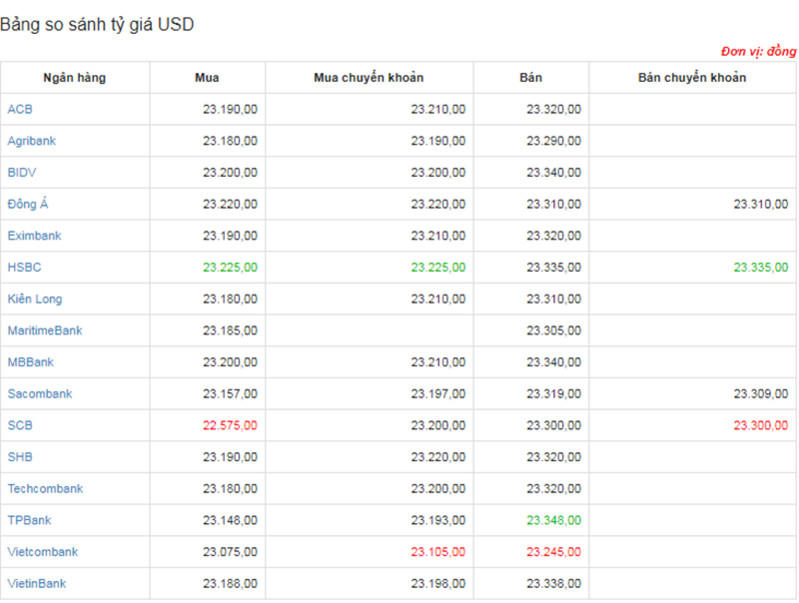Image resolution: width=799 pixels, height=603 pixels.
Task: Open the Eximbank link
Action: click(34, 236)
